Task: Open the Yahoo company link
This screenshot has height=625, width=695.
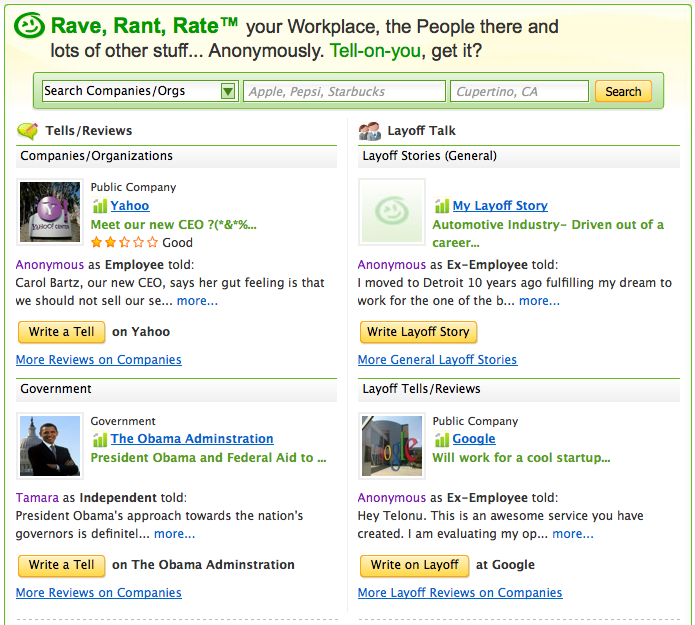Action: (x=130, y=206)
